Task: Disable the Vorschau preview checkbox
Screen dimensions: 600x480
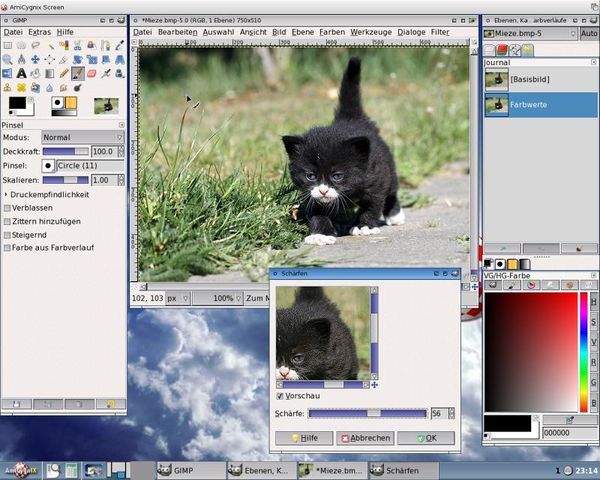Action: pos(281,396)
